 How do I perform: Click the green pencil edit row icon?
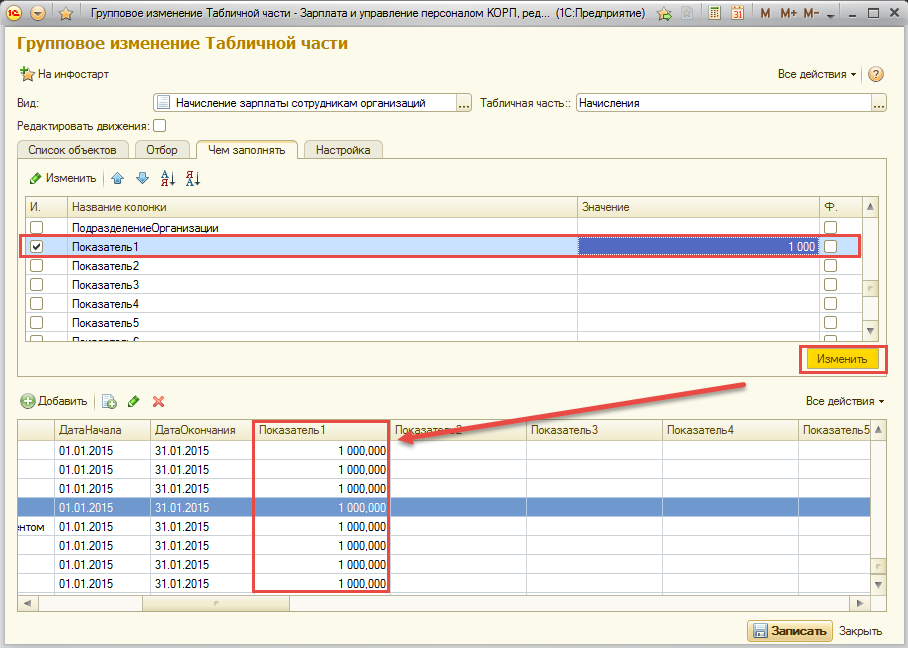(x=134, y=401)
